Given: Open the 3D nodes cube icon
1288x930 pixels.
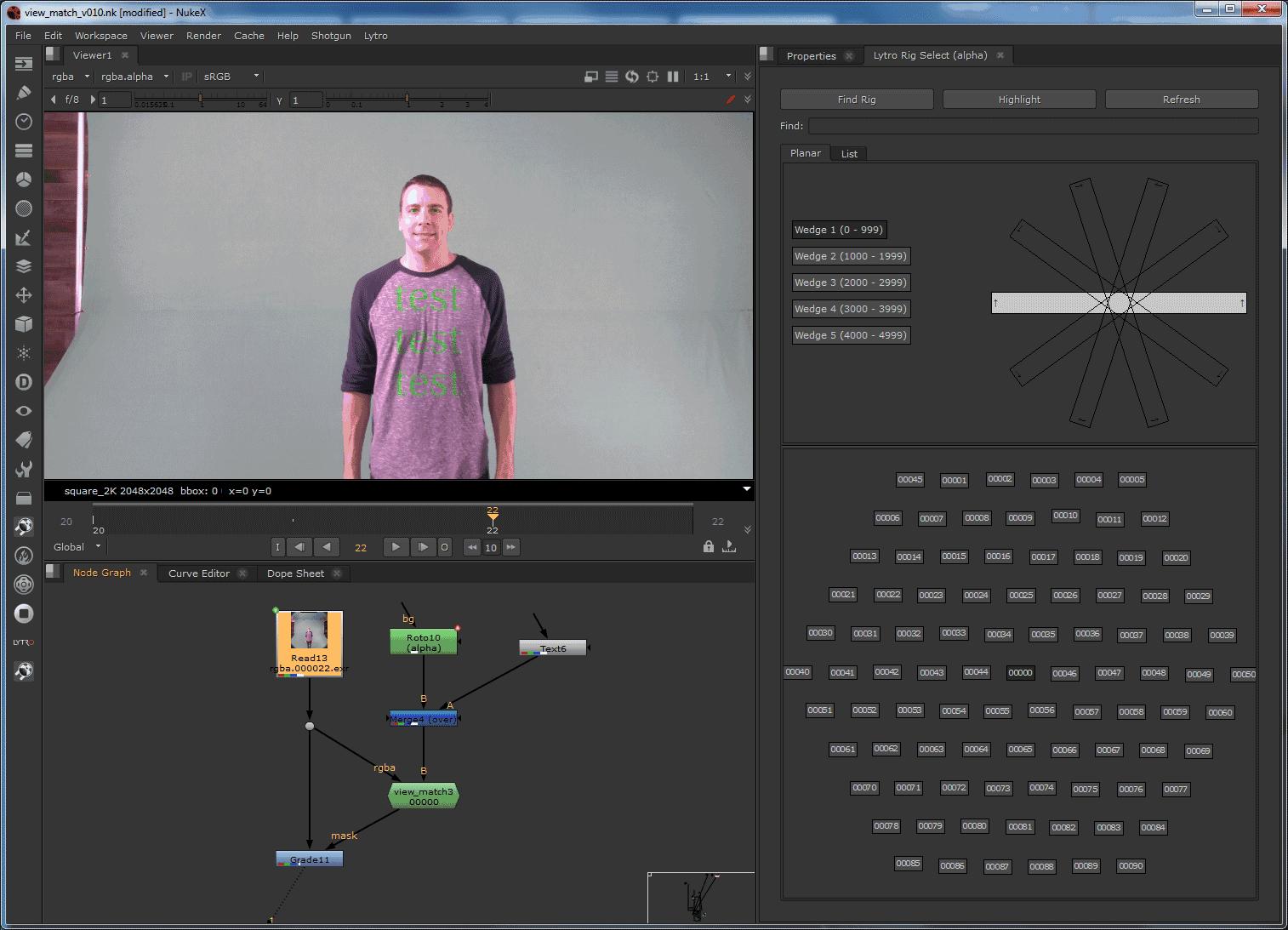Looking at the screenshot, I should (x=24, y=324).
